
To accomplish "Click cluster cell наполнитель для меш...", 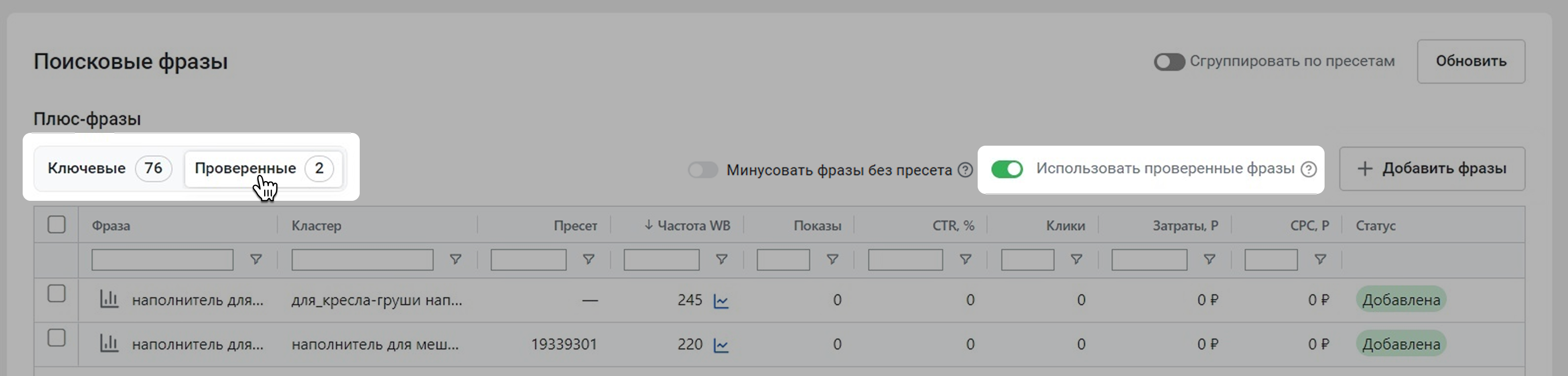I will click(x=375, y=345).
